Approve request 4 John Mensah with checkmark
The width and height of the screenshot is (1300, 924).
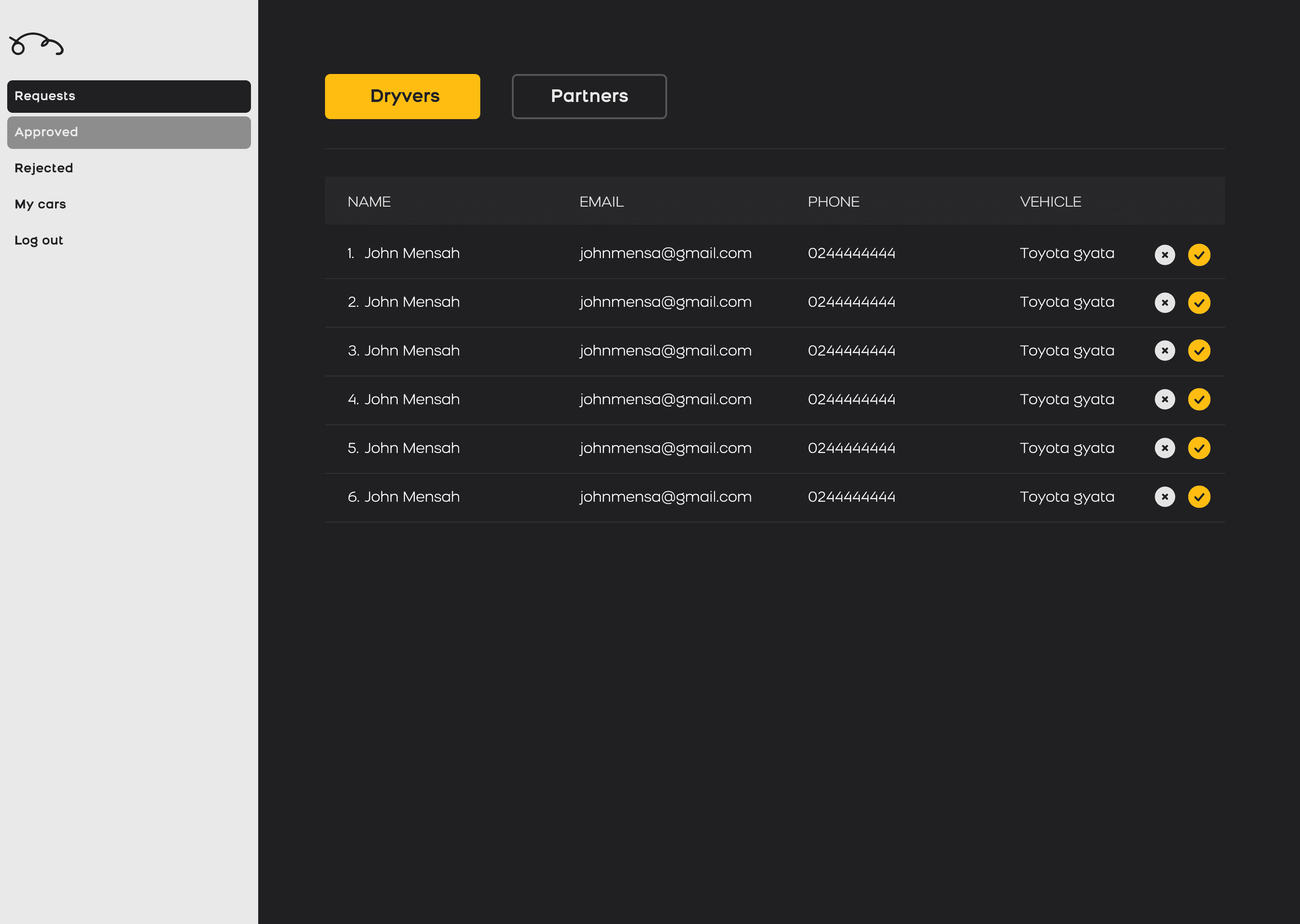(x=1199, y=399)
